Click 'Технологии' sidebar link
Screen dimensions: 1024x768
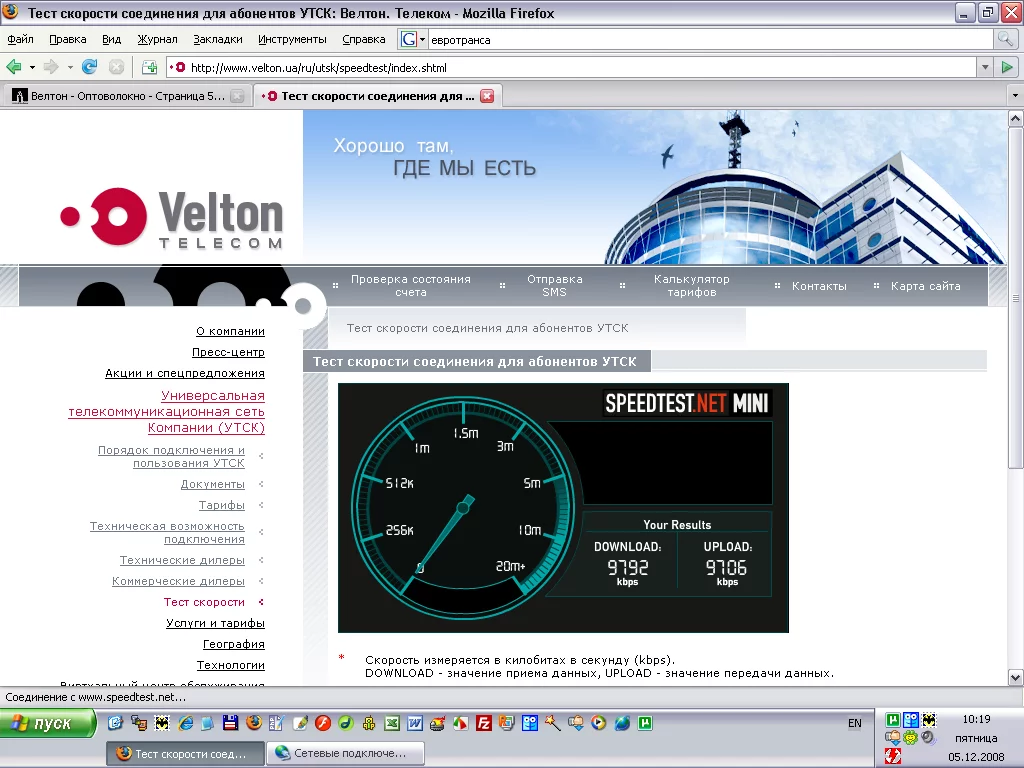[x=231, y=665]
